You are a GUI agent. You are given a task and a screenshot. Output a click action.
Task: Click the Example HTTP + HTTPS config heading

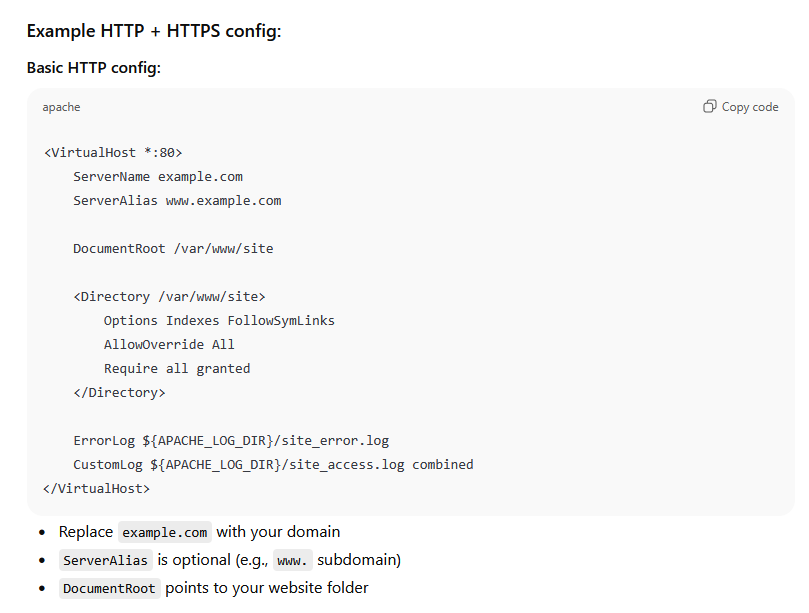click(x=154, y=31)
